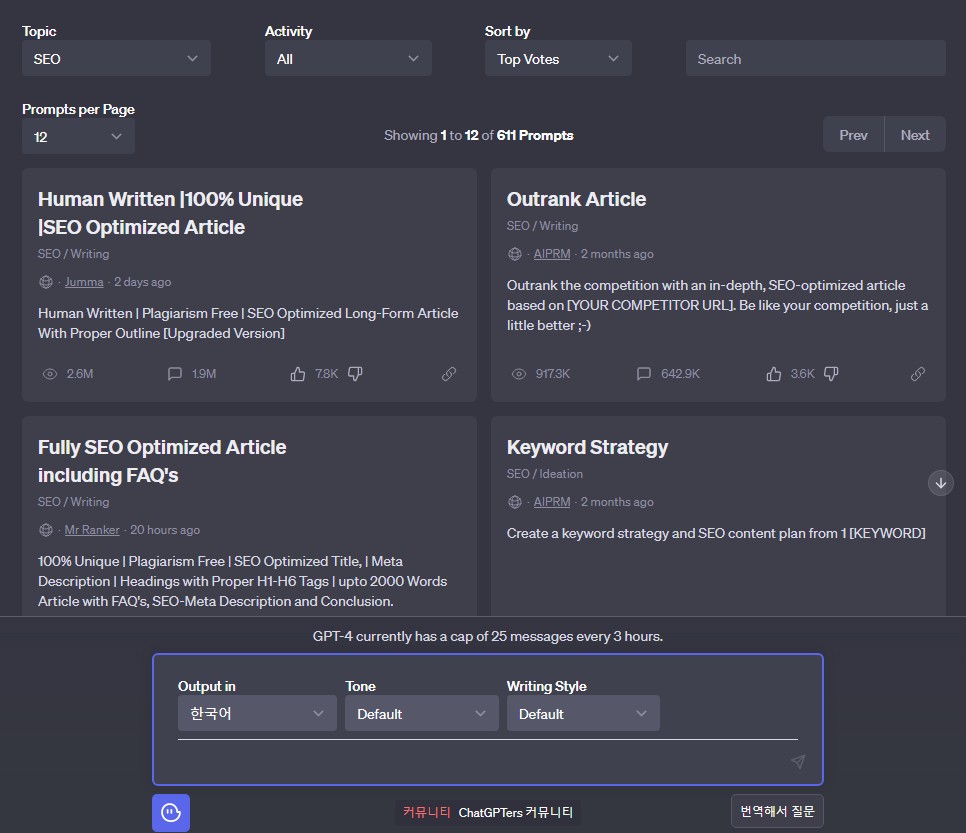Open AIPRM author link on Keyword Strategy
The image size is (966, 833).
551,502
